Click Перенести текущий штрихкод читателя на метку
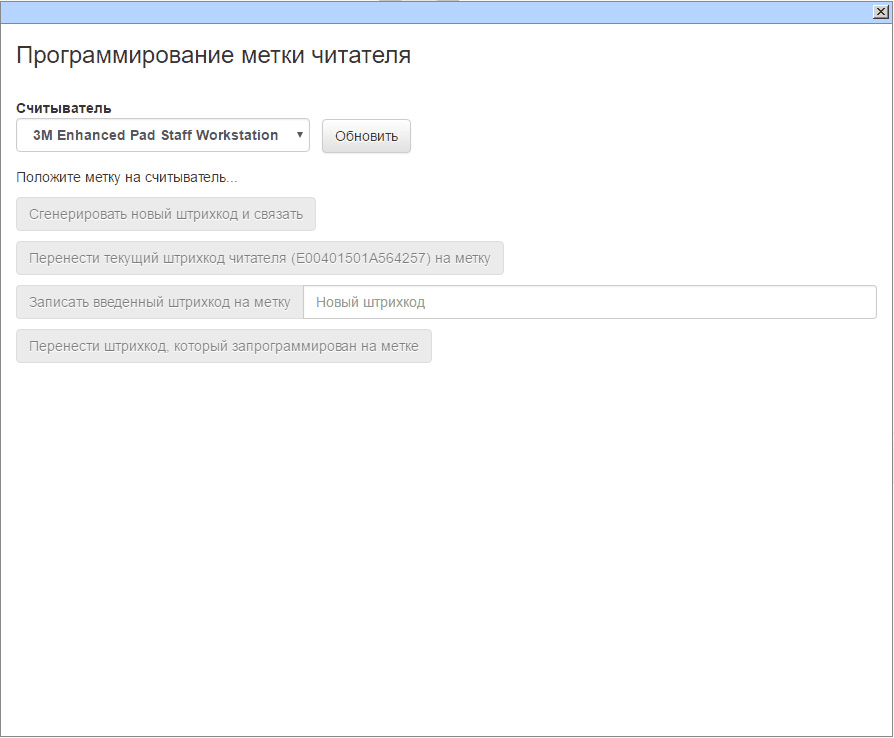Screen dimensions: 894x738 point(260,258)
